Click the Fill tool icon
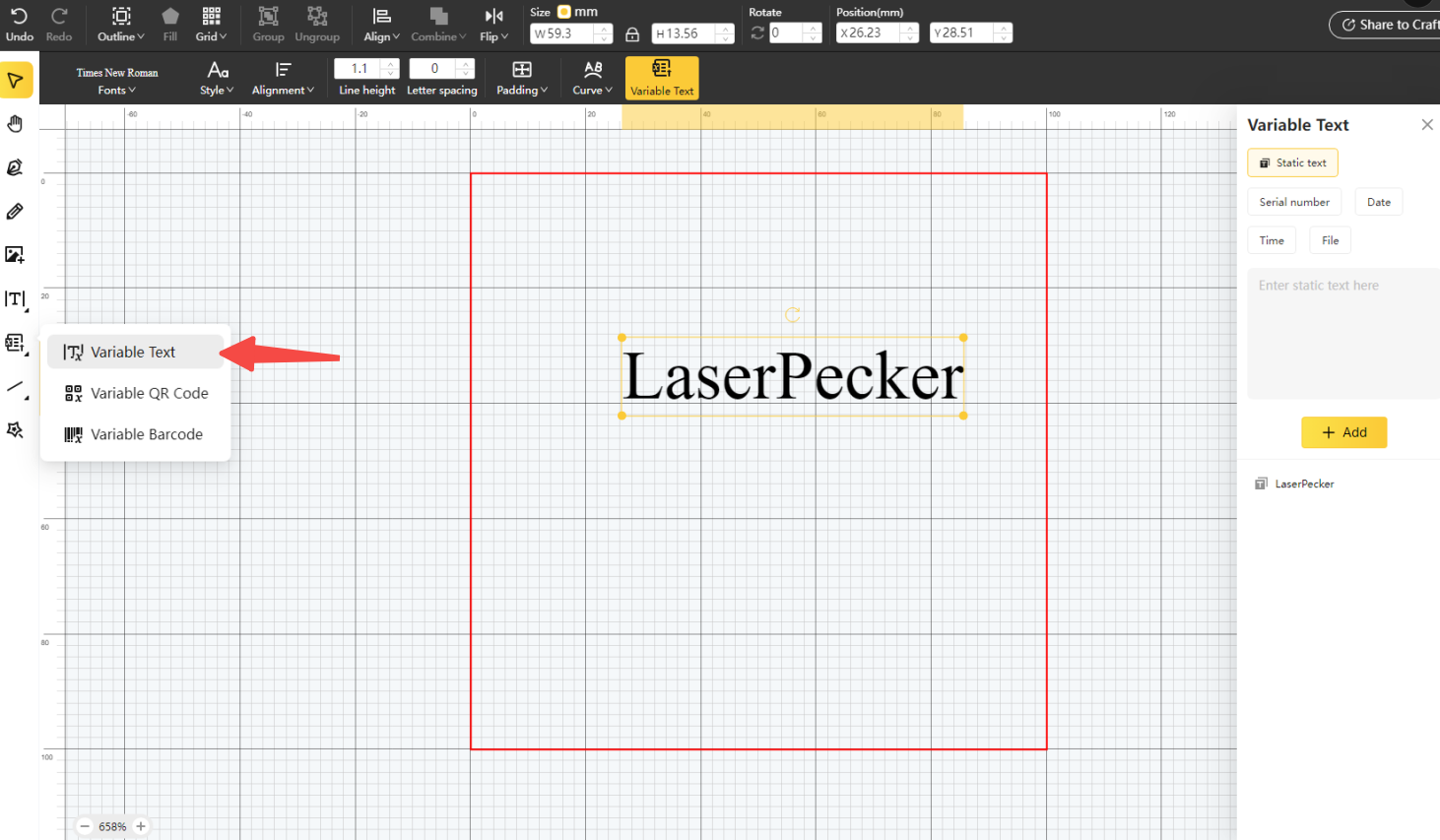Image resolution: width=1440 pixels, height=840 pixels. [170, 17]
